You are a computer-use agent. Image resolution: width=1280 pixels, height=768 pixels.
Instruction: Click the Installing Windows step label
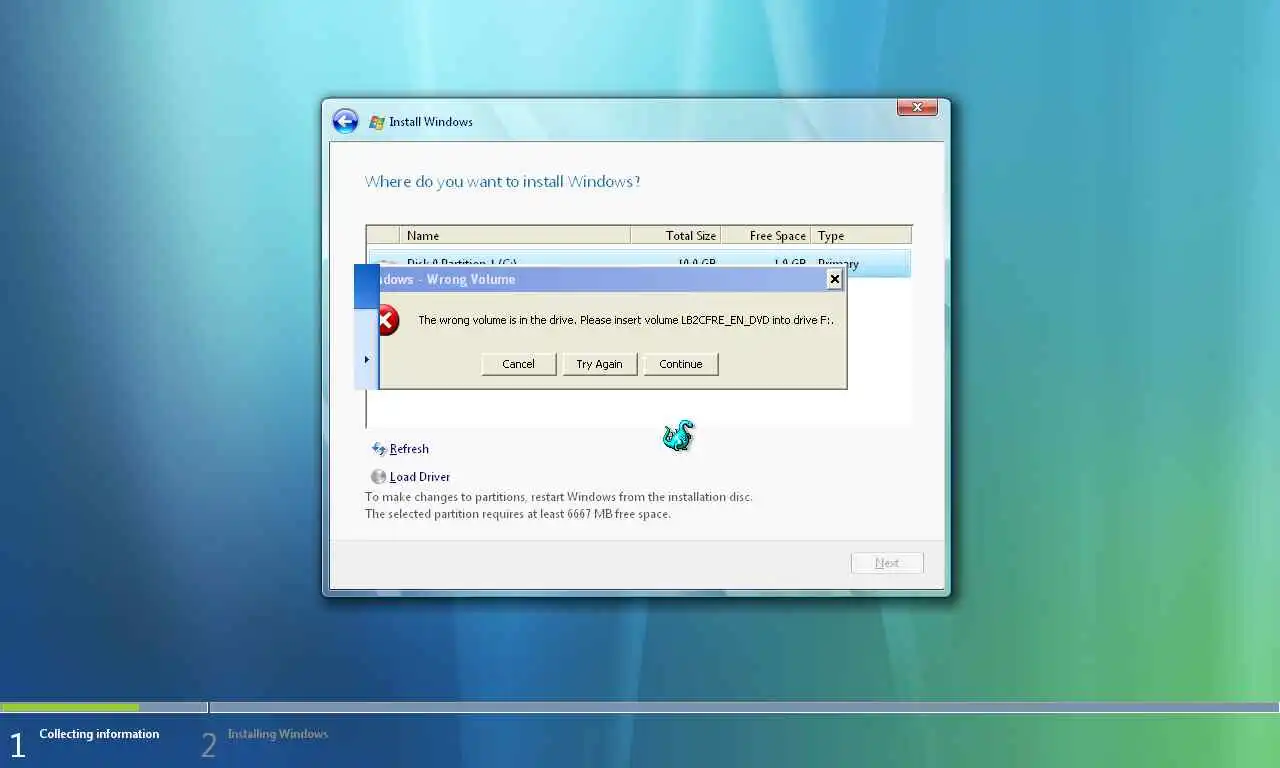[x=277, y=734]
